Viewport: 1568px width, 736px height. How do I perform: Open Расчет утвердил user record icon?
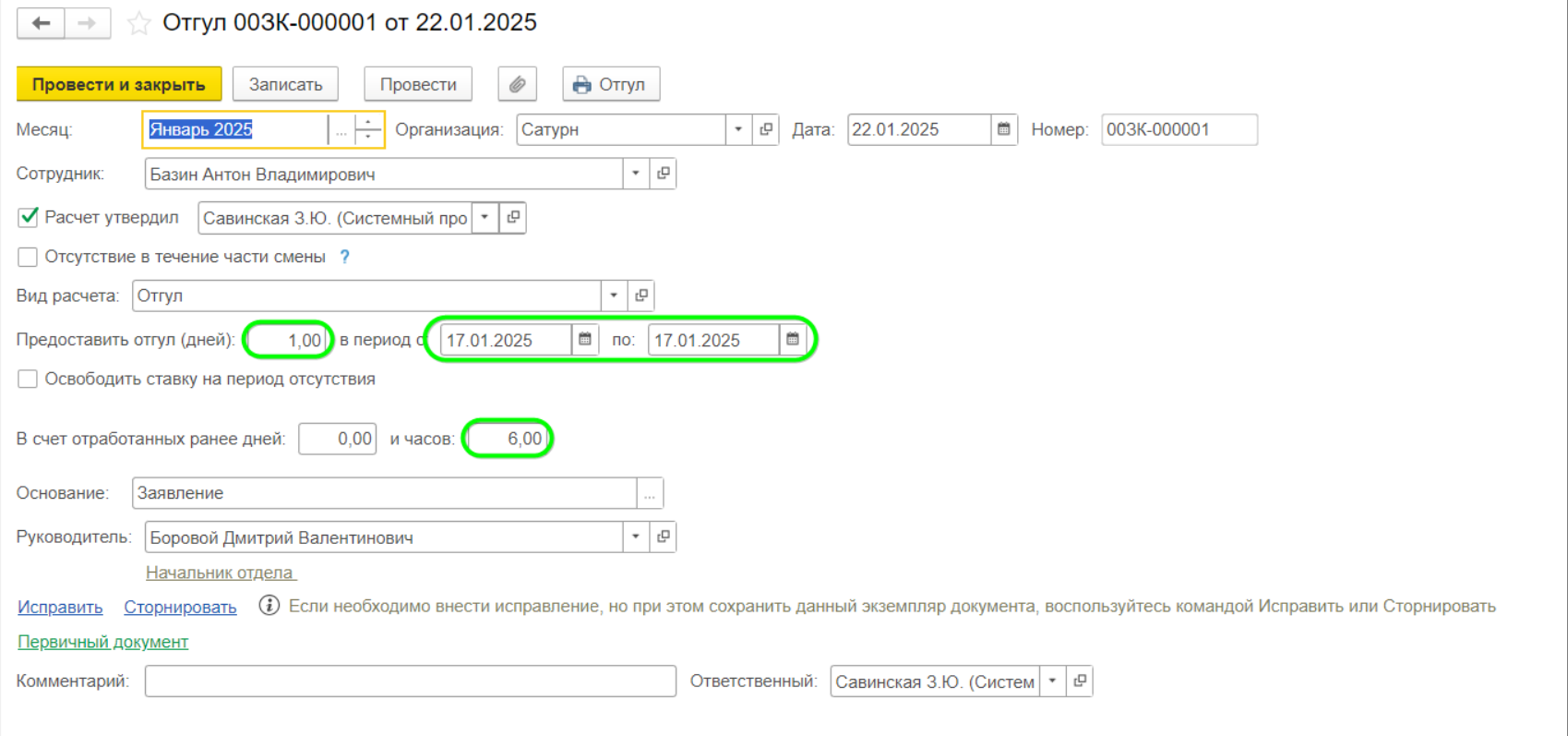coord(513,218)
